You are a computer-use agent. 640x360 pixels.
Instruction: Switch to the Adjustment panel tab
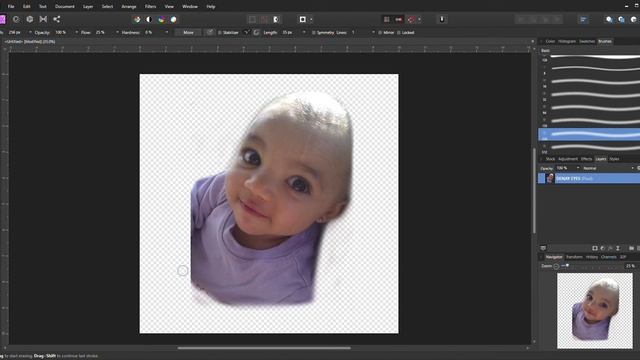coord(568,159)
